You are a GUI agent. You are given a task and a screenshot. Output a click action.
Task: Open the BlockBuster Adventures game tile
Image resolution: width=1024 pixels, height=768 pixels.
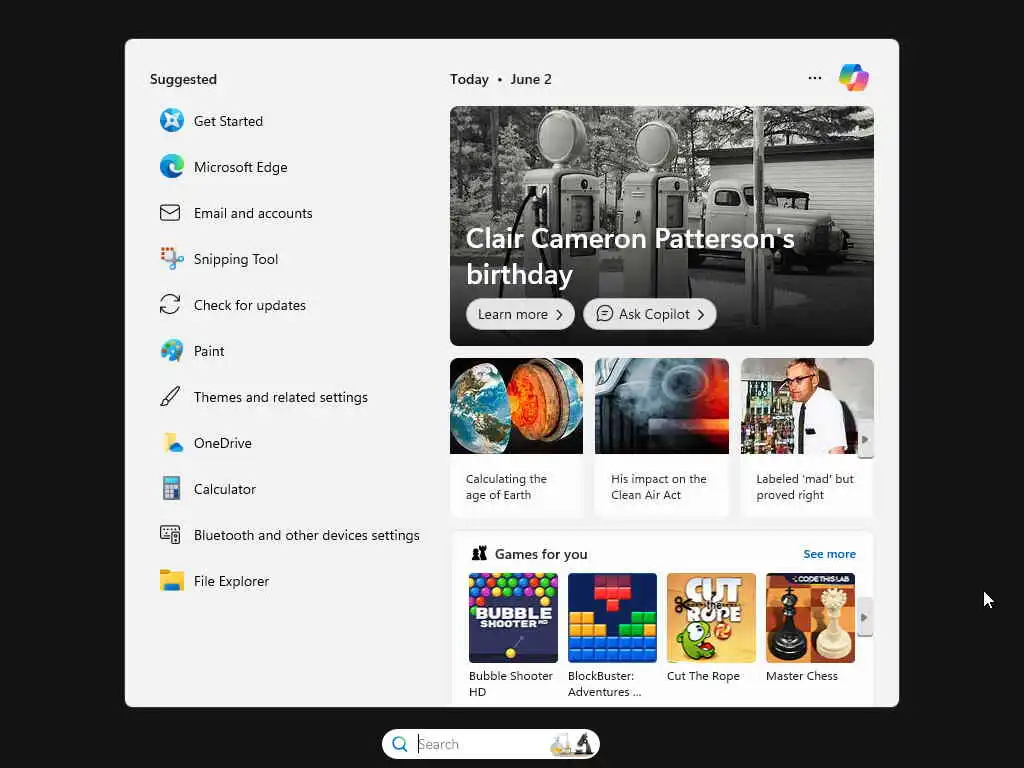612,635
